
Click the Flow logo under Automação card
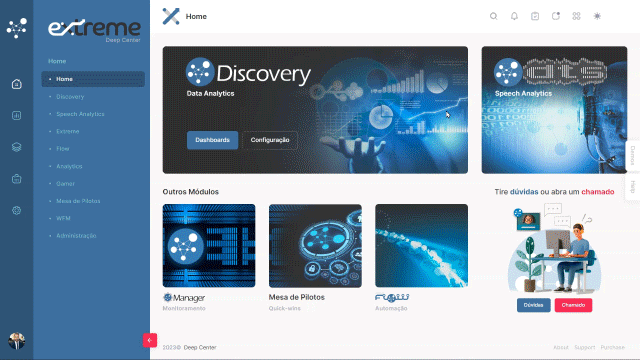(392, 298)
